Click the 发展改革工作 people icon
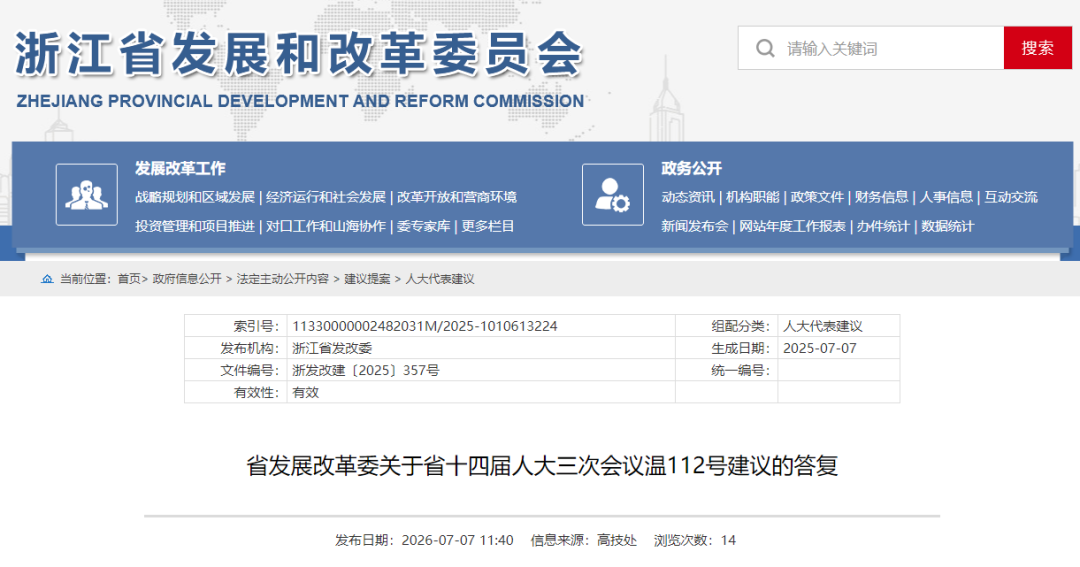Viewport: 1080px width, 567px height. (87, 194)
